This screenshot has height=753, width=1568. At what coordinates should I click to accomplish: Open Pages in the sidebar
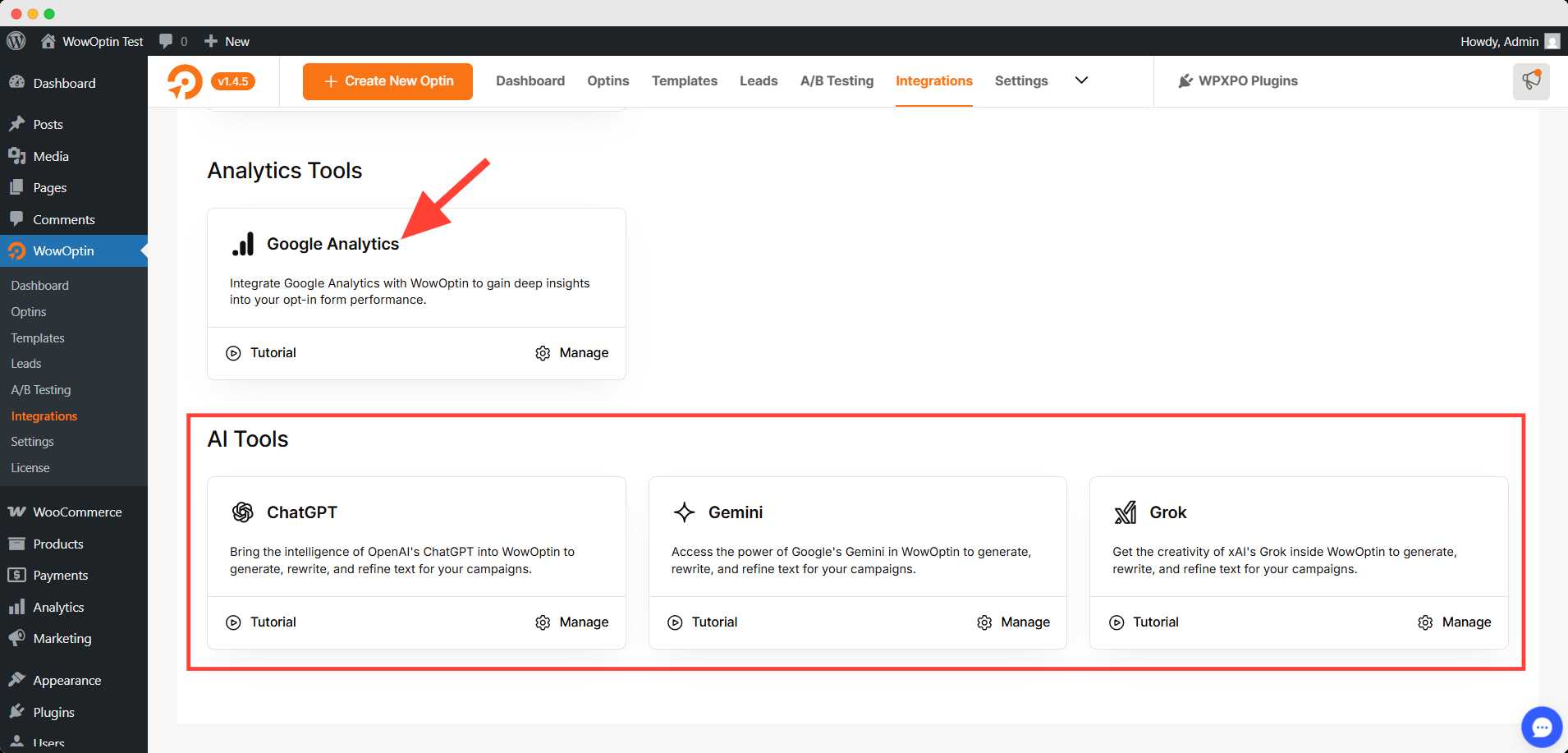(x=74, y=187)
